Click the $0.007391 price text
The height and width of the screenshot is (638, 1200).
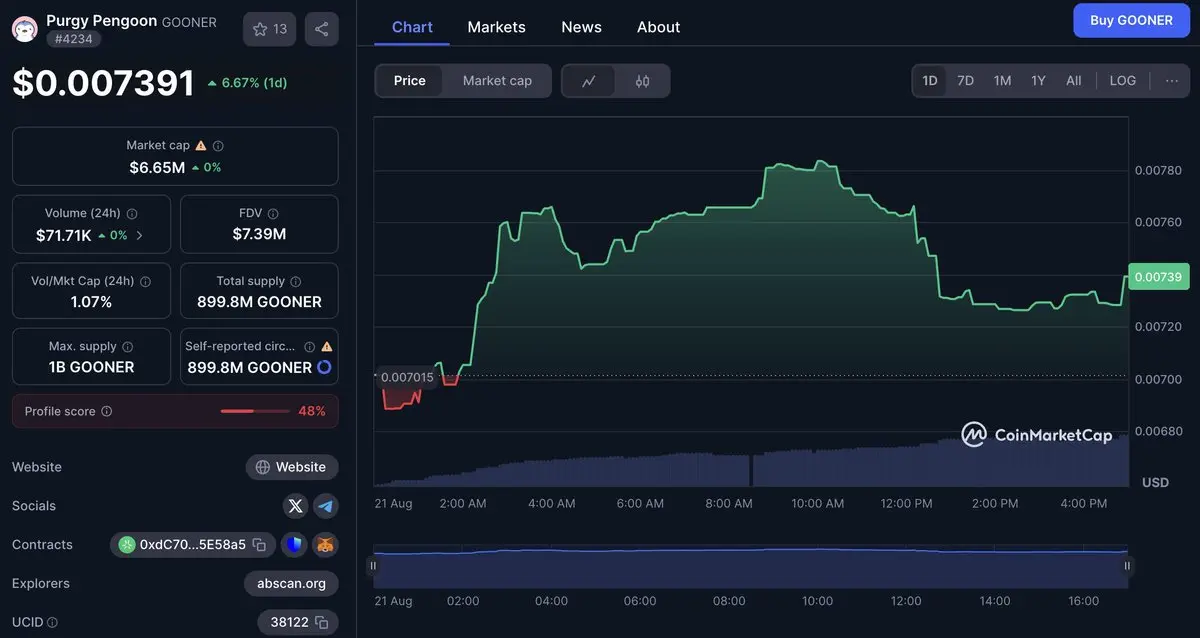click(103, 82)
